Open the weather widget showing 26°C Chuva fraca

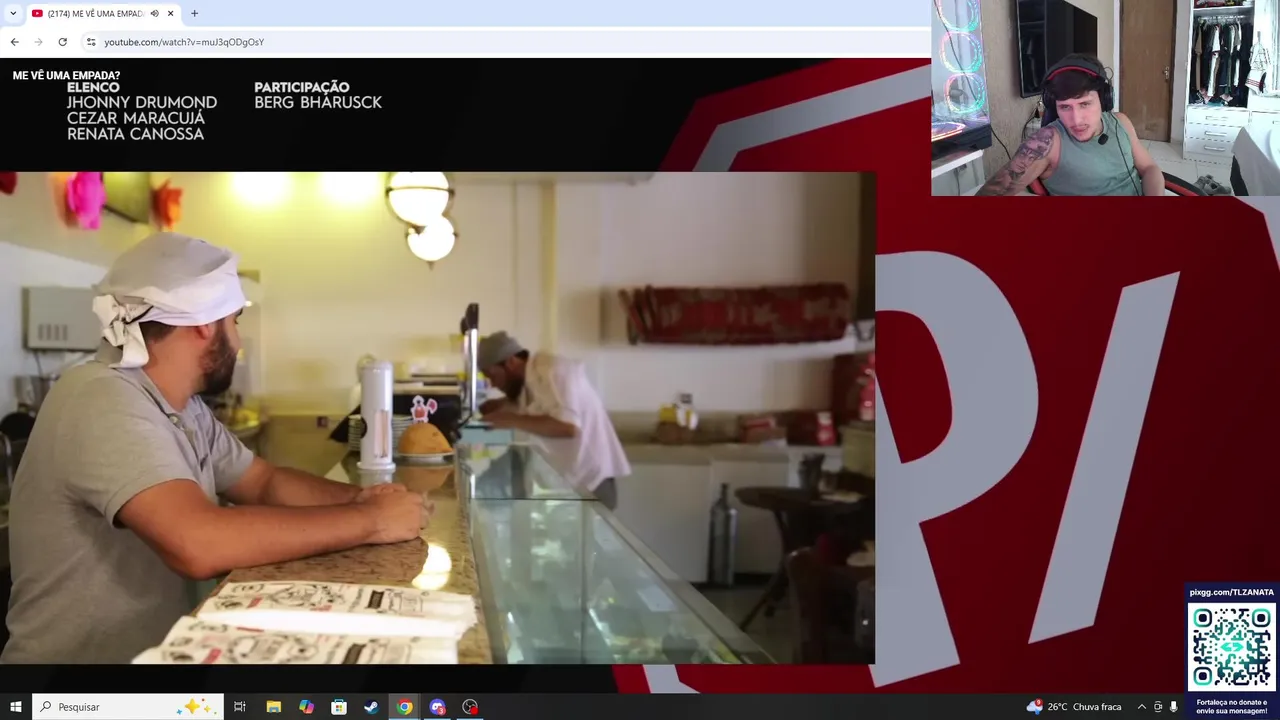pyautogui.click(x=1073, y=707)
